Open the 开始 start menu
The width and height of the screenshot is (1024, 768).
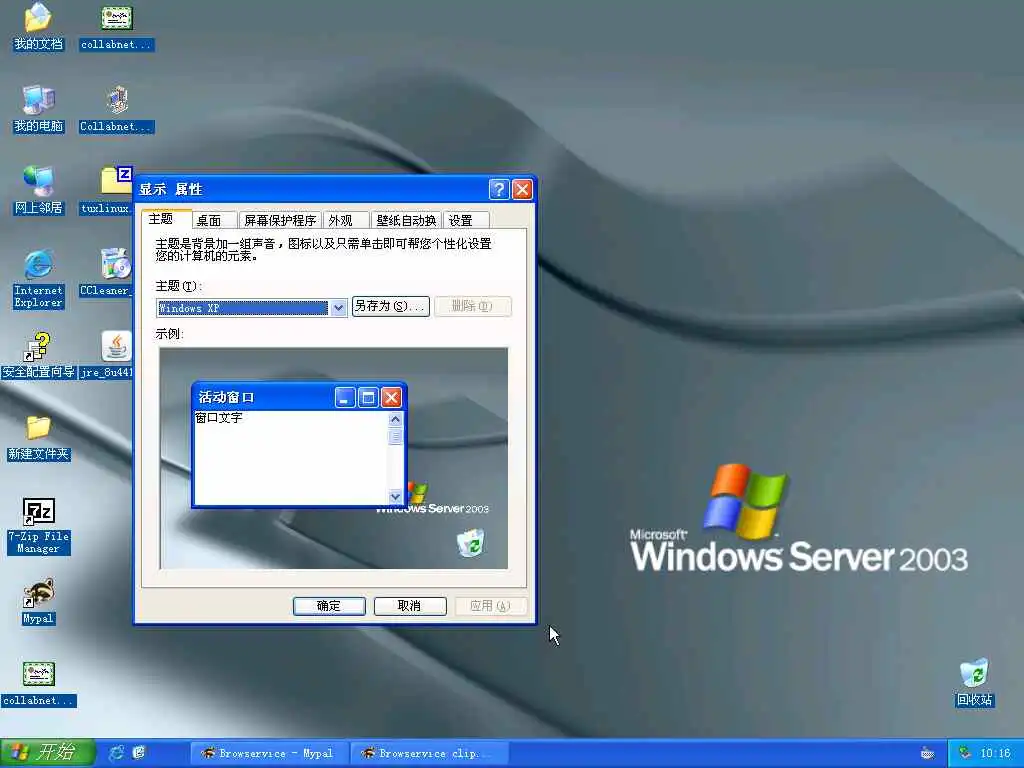48,753
